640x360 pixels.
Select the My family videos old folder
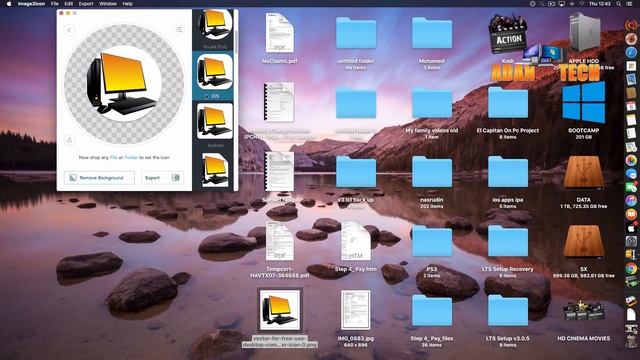(x=432, y=103)
